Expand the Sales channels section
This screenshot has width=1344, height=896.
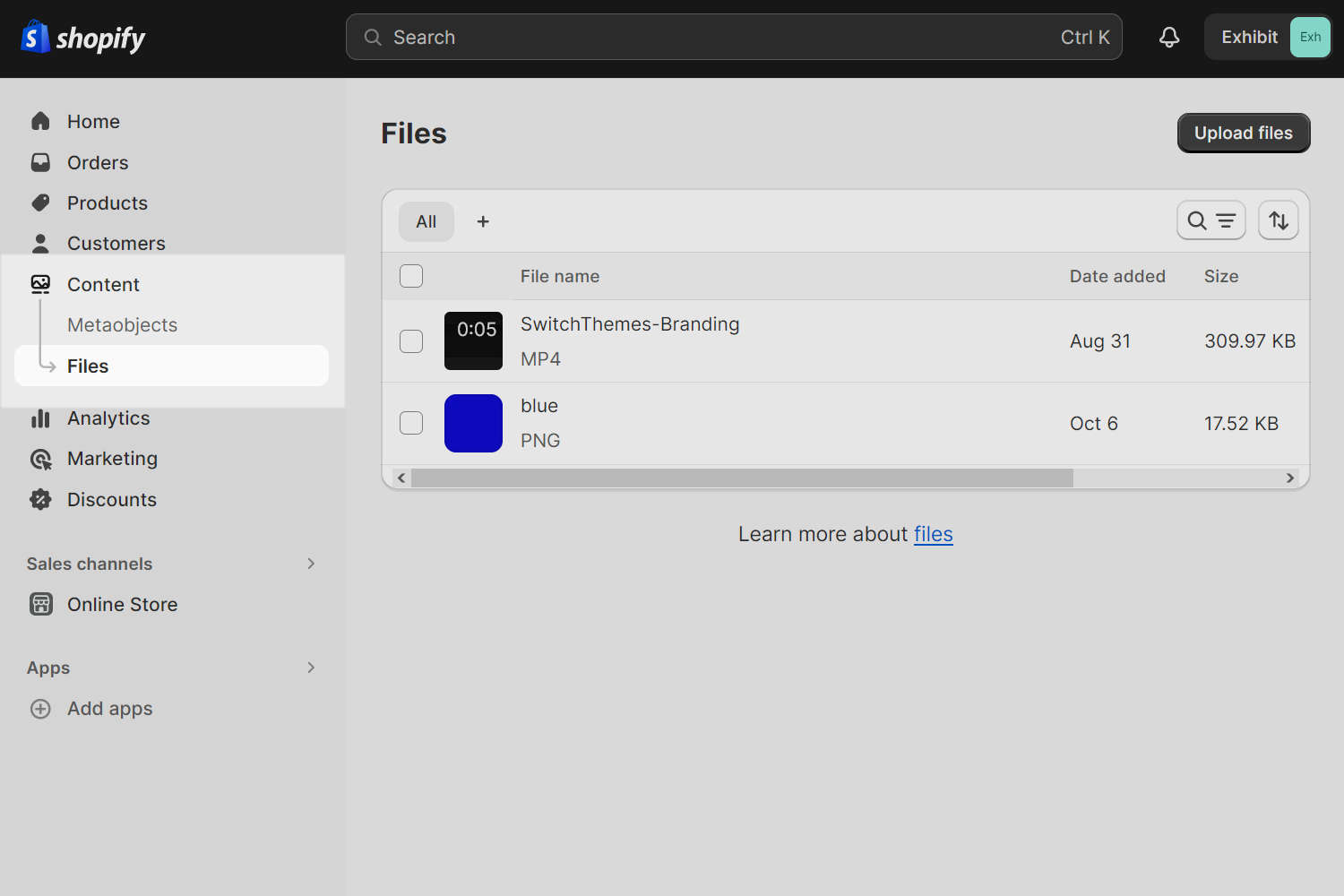(x=311, y=564)
